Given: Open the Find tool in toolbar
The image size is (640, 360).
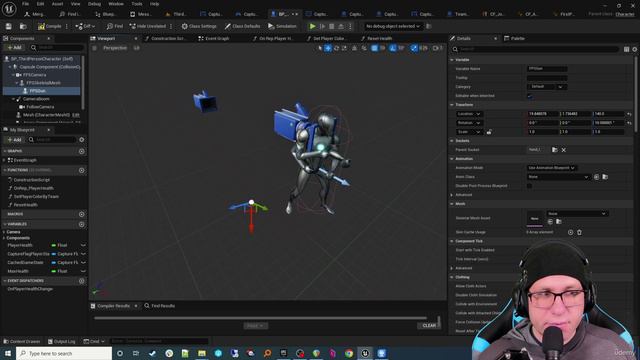Looking at the screenshot, I should point(115,26).
